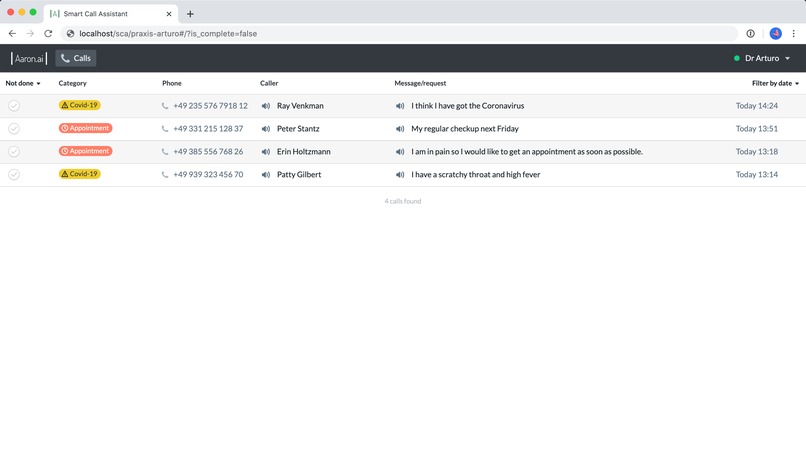
Task: Click the Phone column header
Action: pyautogui.click(x=172, y=83)
